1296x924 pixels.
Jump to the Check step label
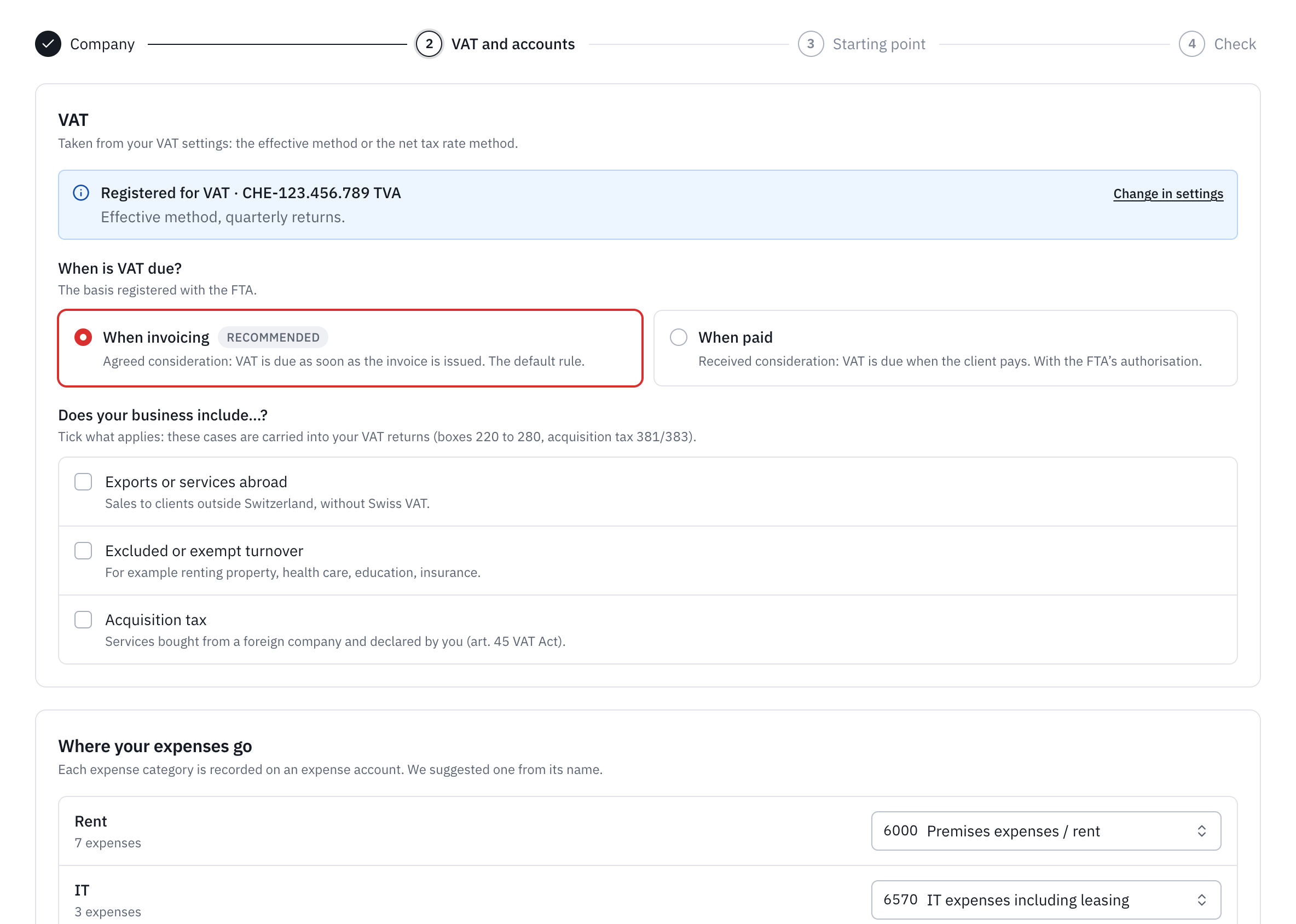(1235, 44)
